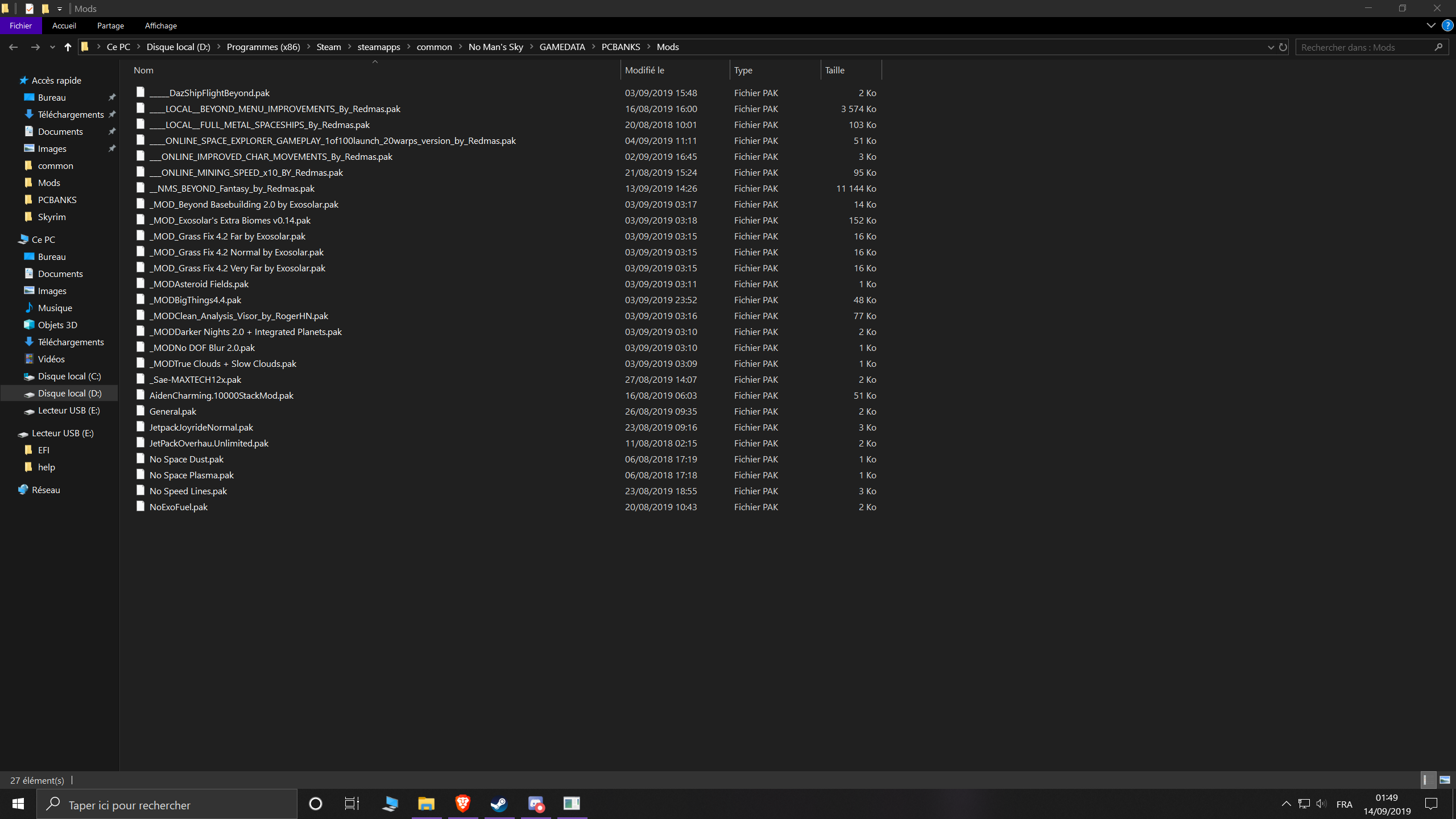This screenshot has height=819, width=1456.
Task: Open address bar history dropdown
Action: [1271, 47]
